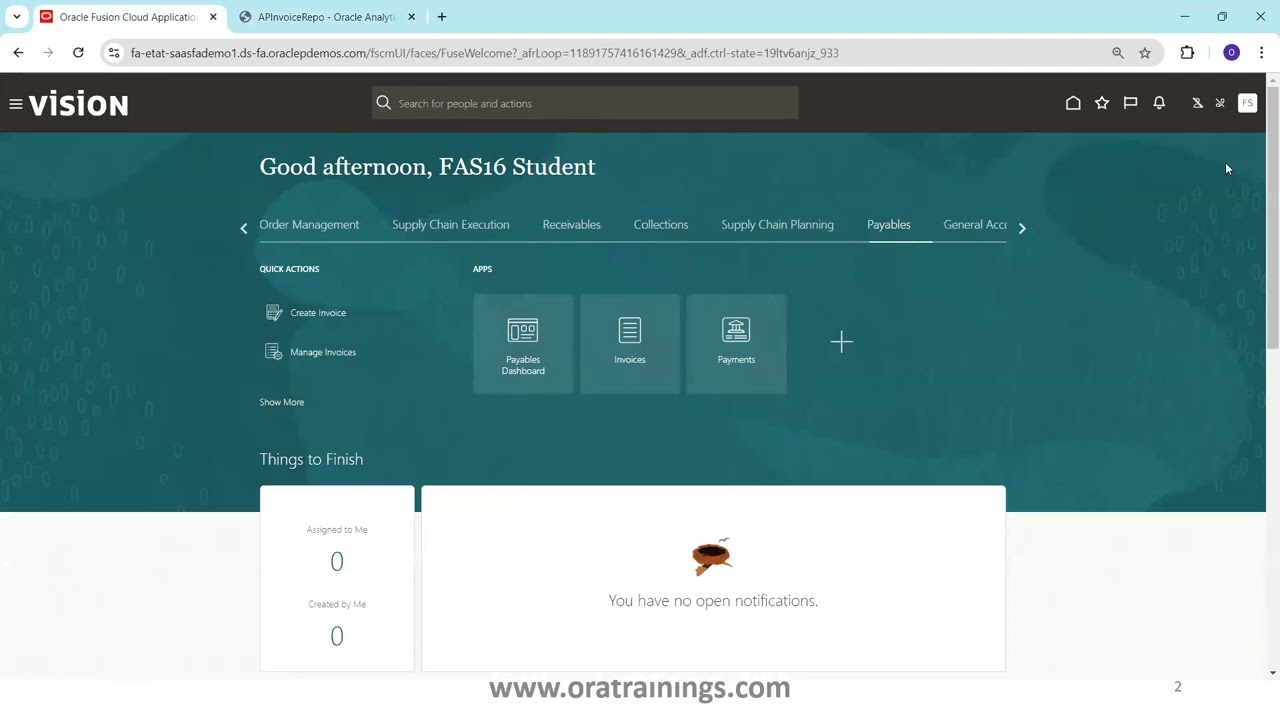This screenshot has width=1280, height=720.
Task: Click the Search for people and actions field
Action: click(585, 103)
